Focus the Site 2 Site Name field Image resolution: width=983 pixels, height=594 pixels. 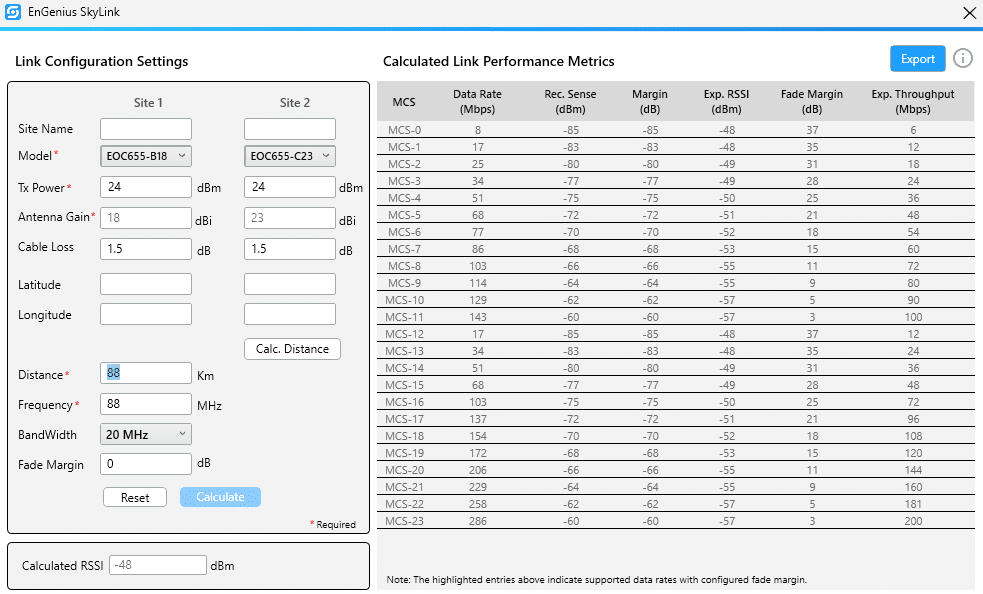click(290, 129)
